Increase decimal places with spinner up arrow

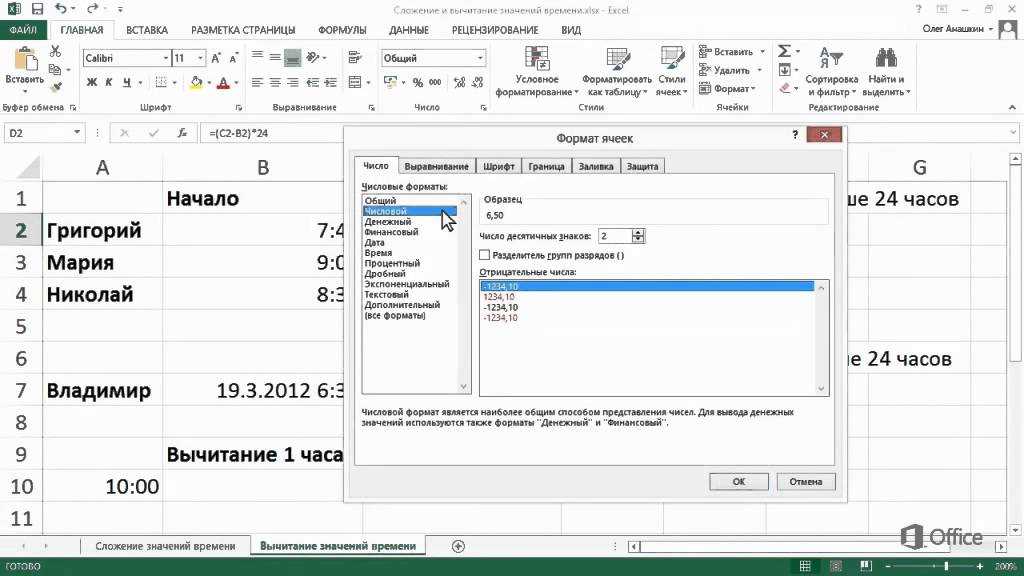pyautogui.click(x=638, y=232)
